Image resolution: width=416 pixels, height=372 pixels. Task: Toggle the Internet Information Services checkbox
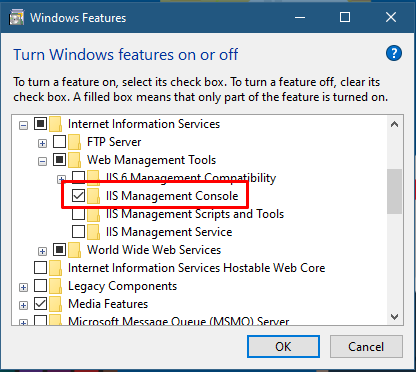(x=40, y=124)
